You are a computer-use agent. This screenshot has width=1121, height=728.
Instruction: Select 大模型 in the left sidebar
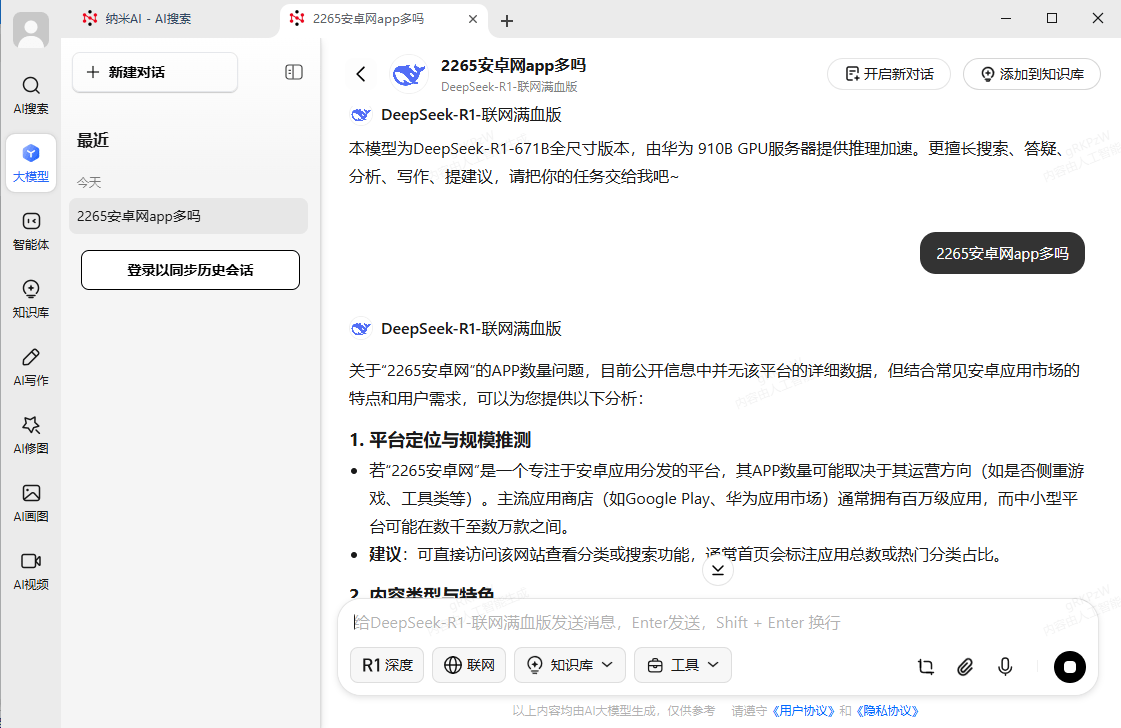pyautogui.click(x=30, y=163)
